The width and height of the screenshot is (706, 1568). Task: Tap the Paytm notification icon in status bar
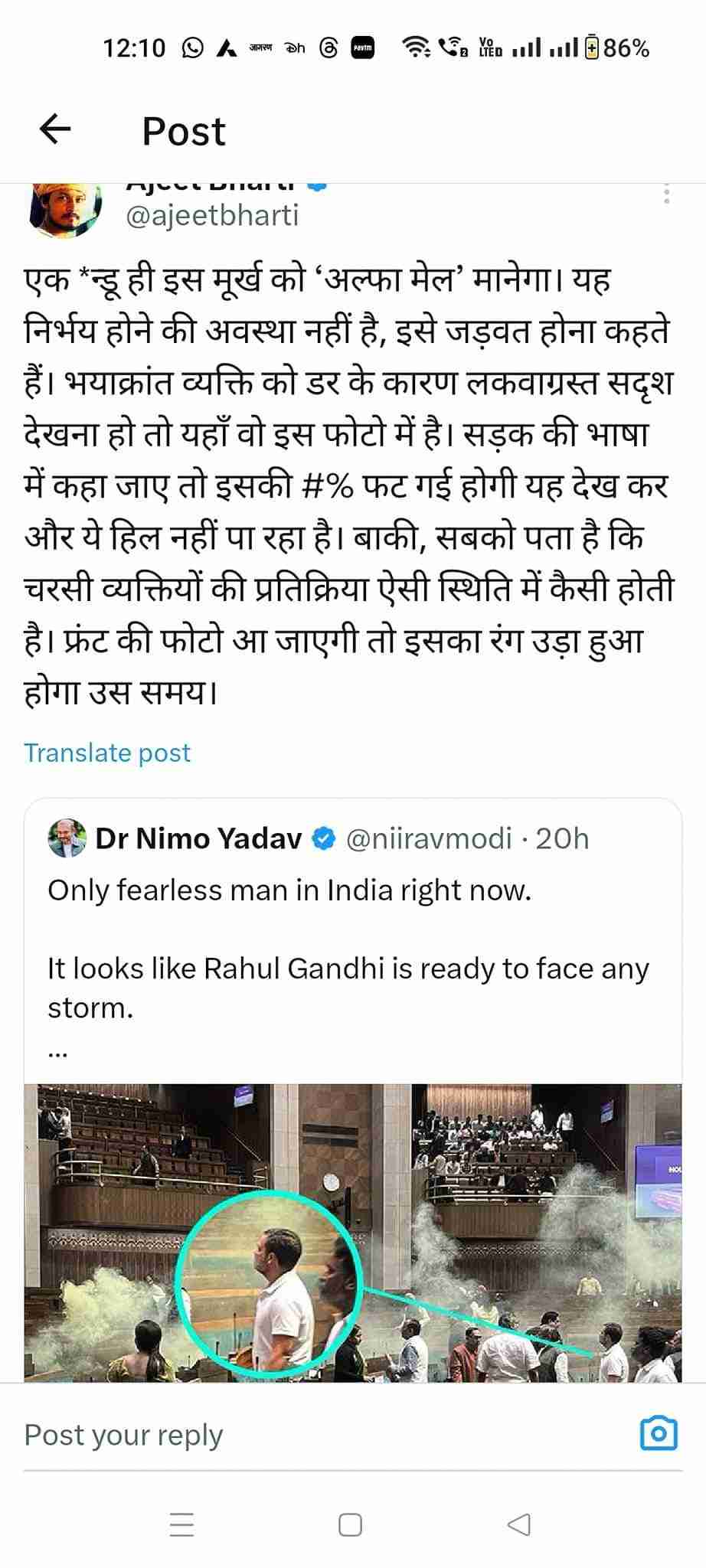(x=362, y=49)
